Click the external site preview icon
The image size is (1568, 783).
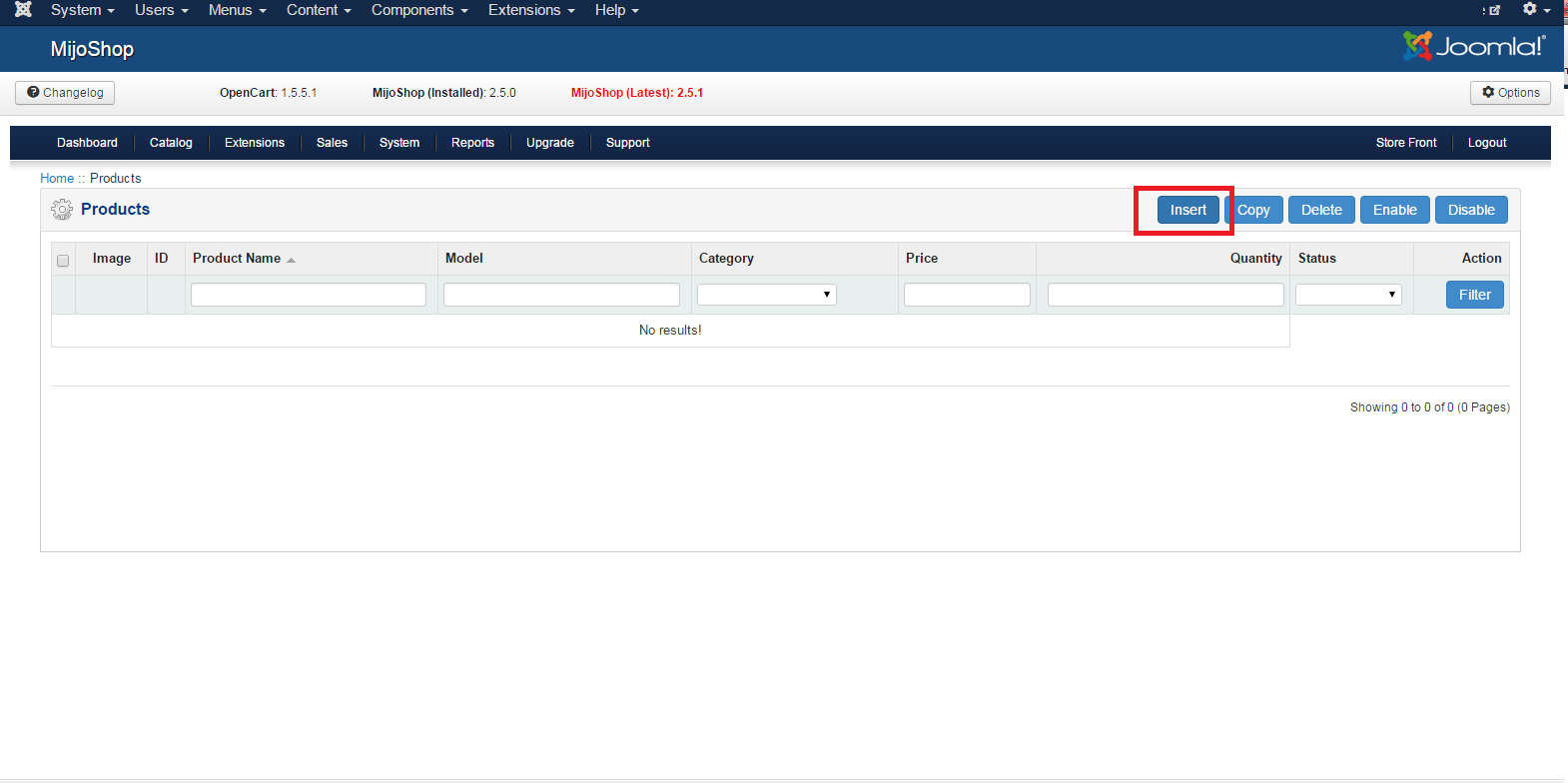1494,10
